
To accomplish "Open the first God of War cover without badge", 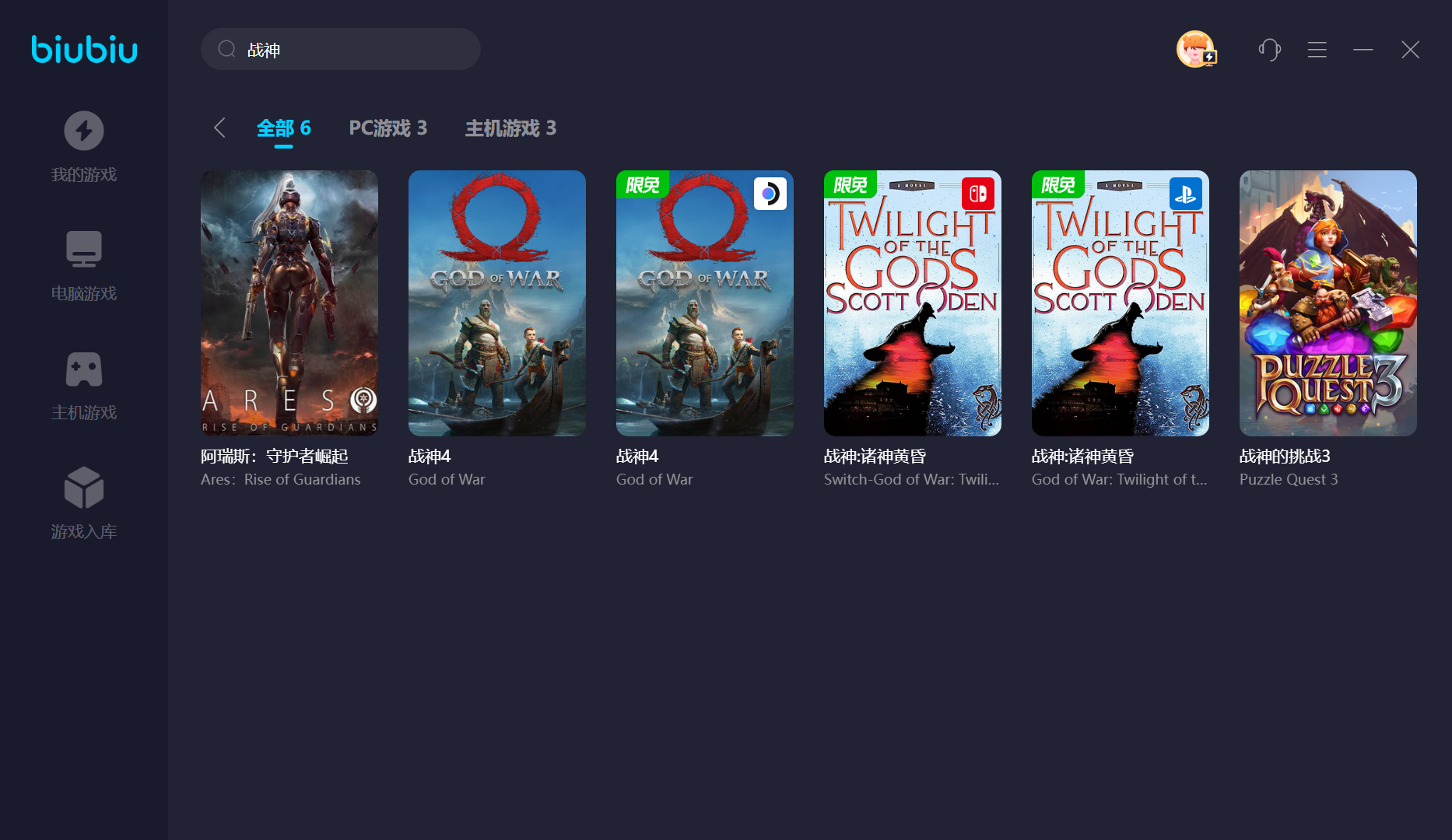I will coord(496,303).
